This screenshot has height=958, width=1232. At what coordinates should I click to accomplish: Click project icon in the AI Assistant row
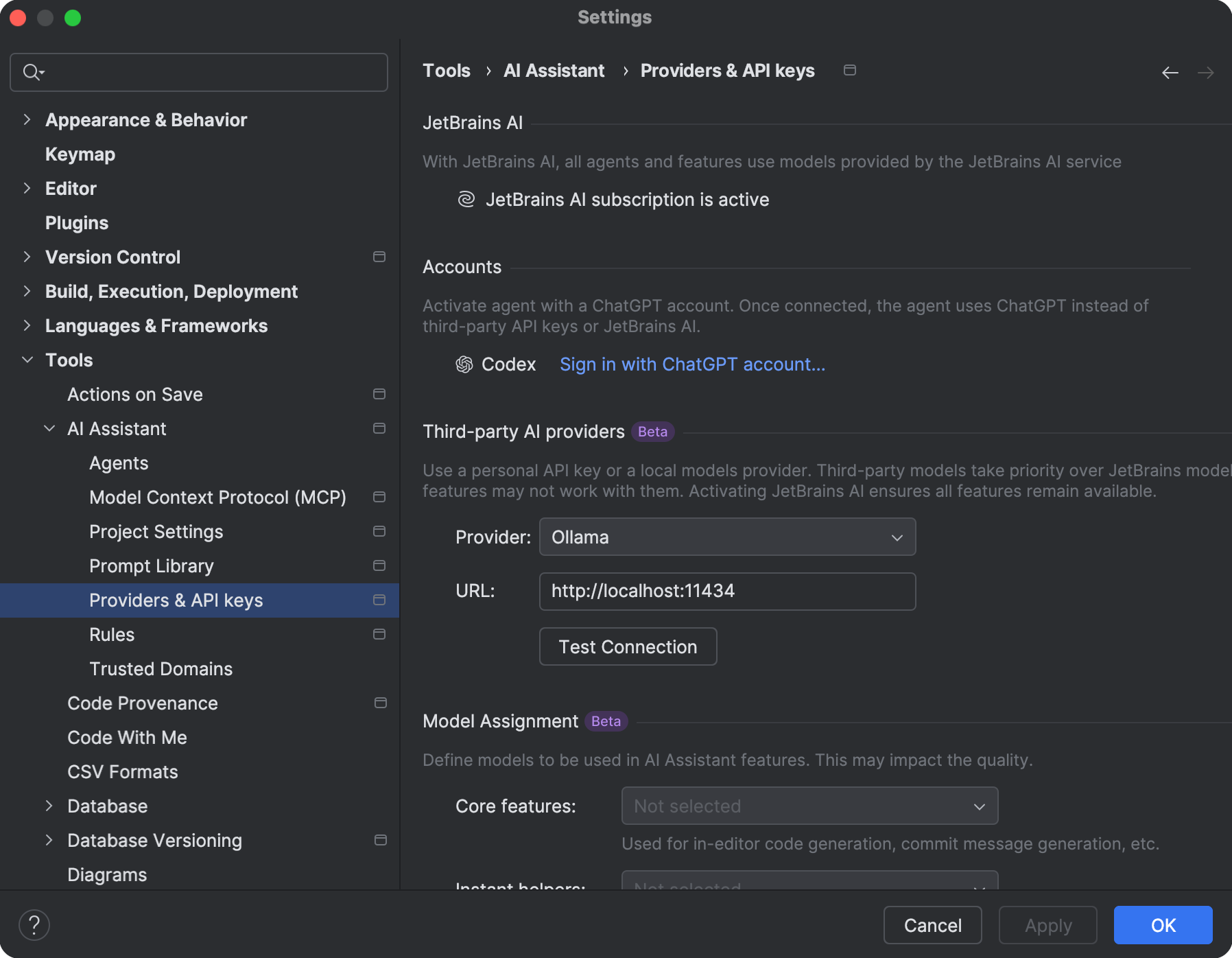coord(379,428)
